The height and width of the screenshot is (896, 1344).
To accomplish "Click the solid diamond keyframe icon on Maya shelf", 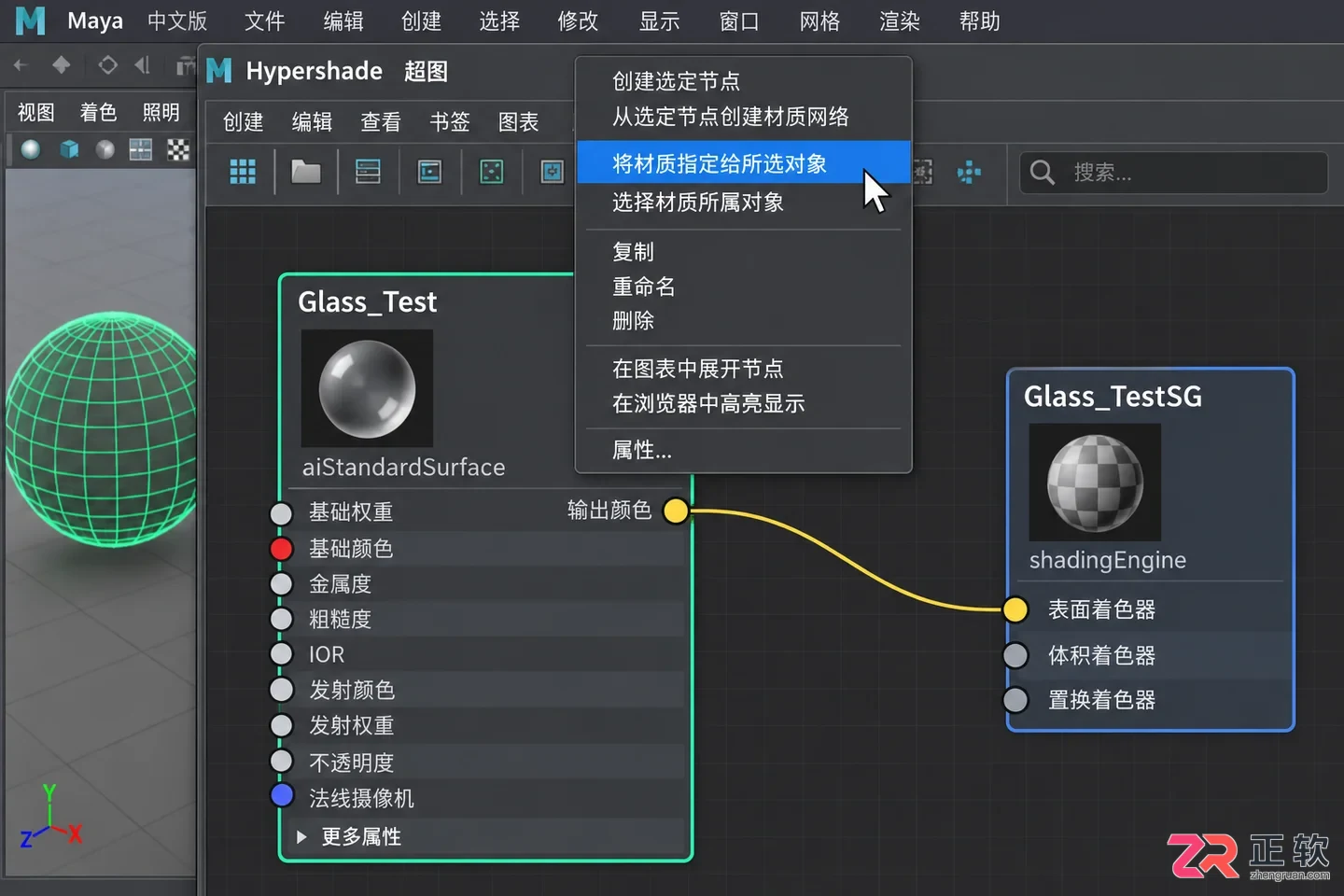I will tap(62, 65).
